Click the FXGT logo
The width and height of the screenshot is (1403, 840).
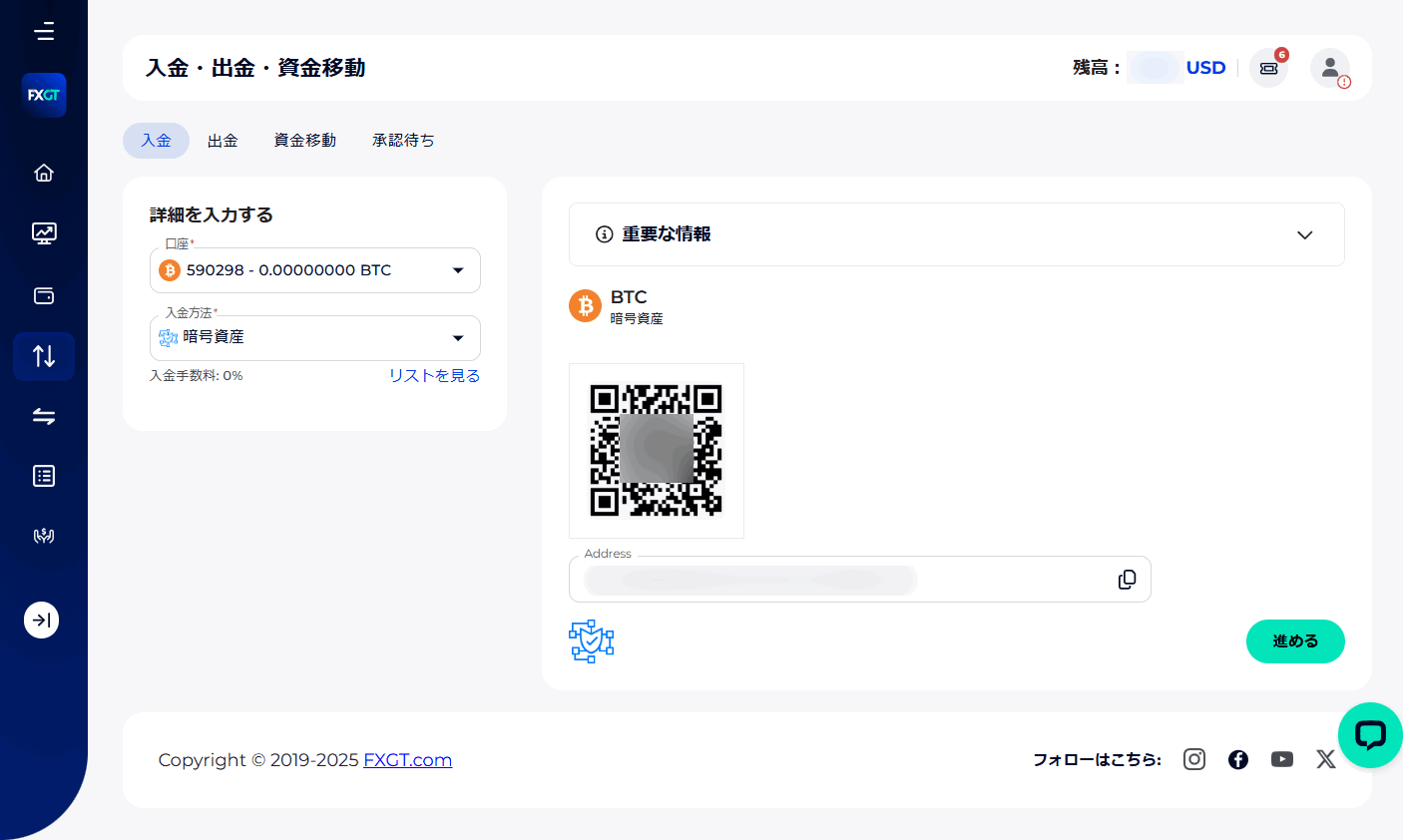tap(44, 96)
